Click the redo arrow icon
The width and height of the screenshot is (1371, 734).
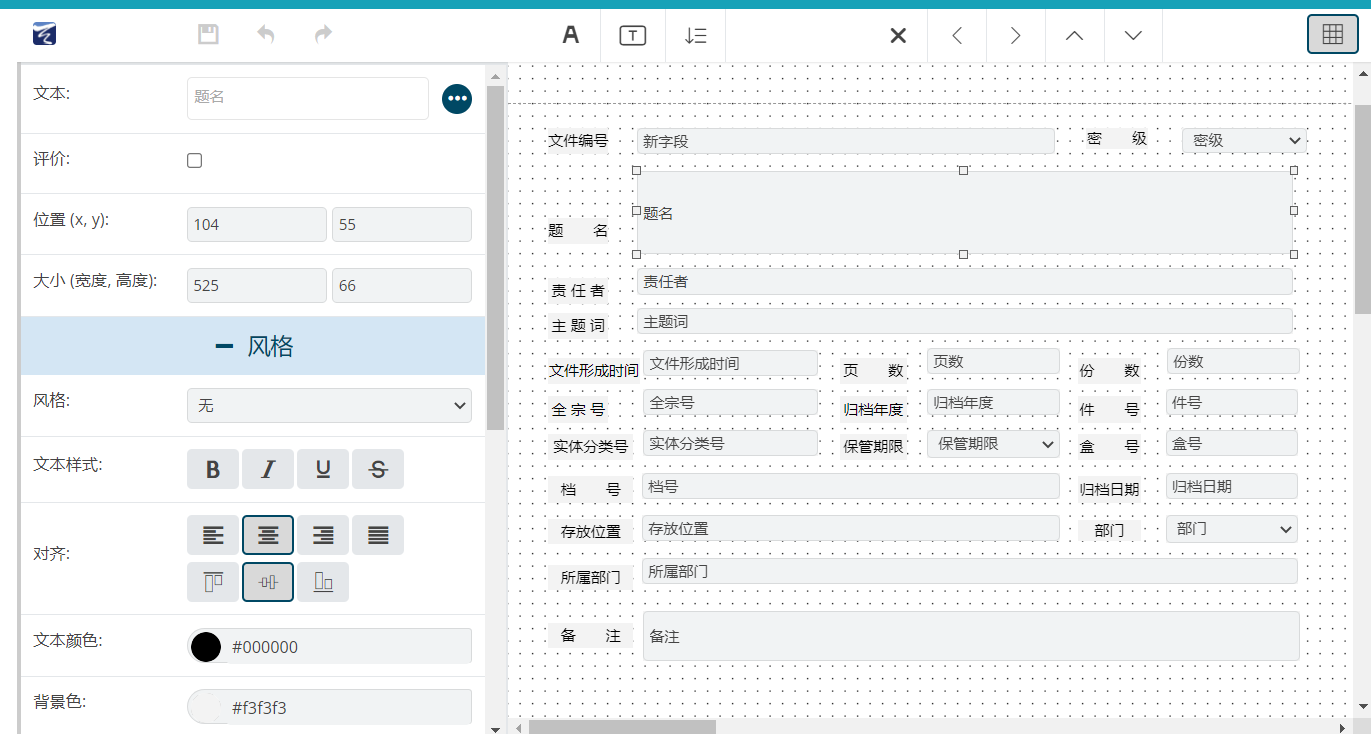coord(323,35)
